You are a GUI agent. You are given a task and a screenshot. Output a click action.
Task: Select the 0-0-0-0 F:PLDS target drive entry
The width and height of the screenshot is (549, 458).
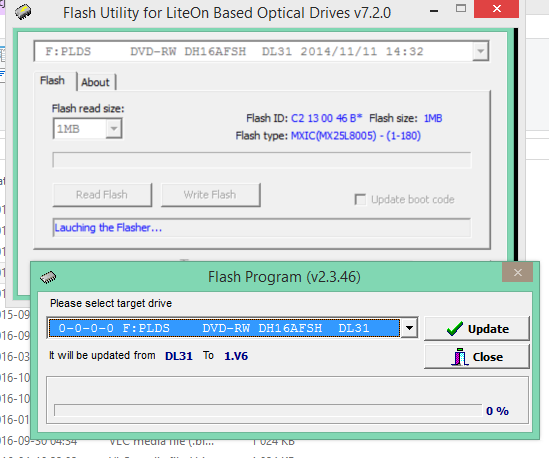click(x=224, y=328)
